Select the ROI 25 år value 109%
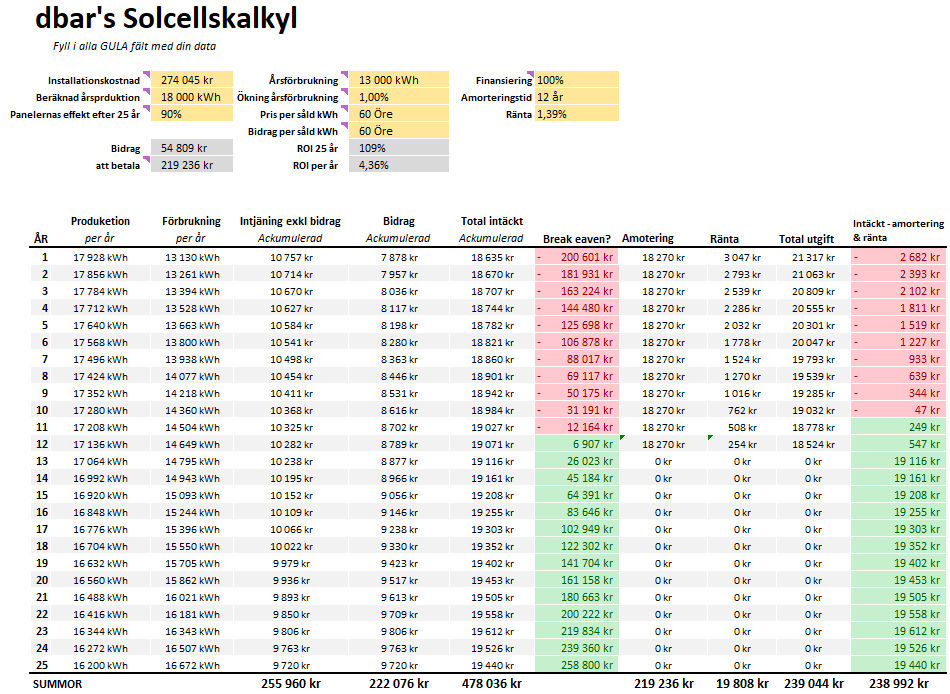Viewport: 950px width, 694px height. pos(398,148)
